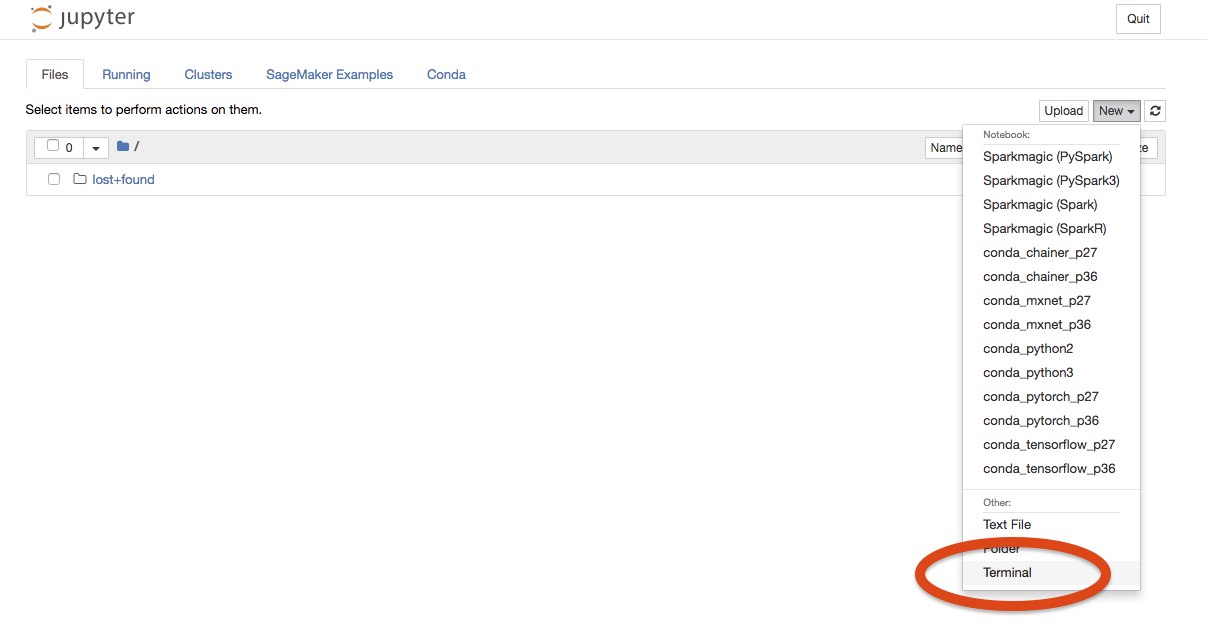Click the lost+found folder icon
This screenshot has width=1207, height=634.
pyautogui.click(x=80, y=180)
